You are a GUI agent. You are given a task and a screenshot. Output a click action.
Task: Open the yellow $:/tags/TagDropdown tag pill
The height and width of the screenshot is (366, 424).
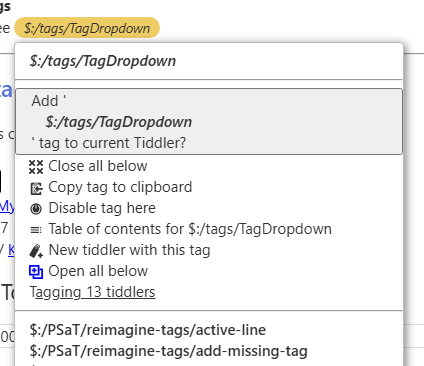click(87, 28)
